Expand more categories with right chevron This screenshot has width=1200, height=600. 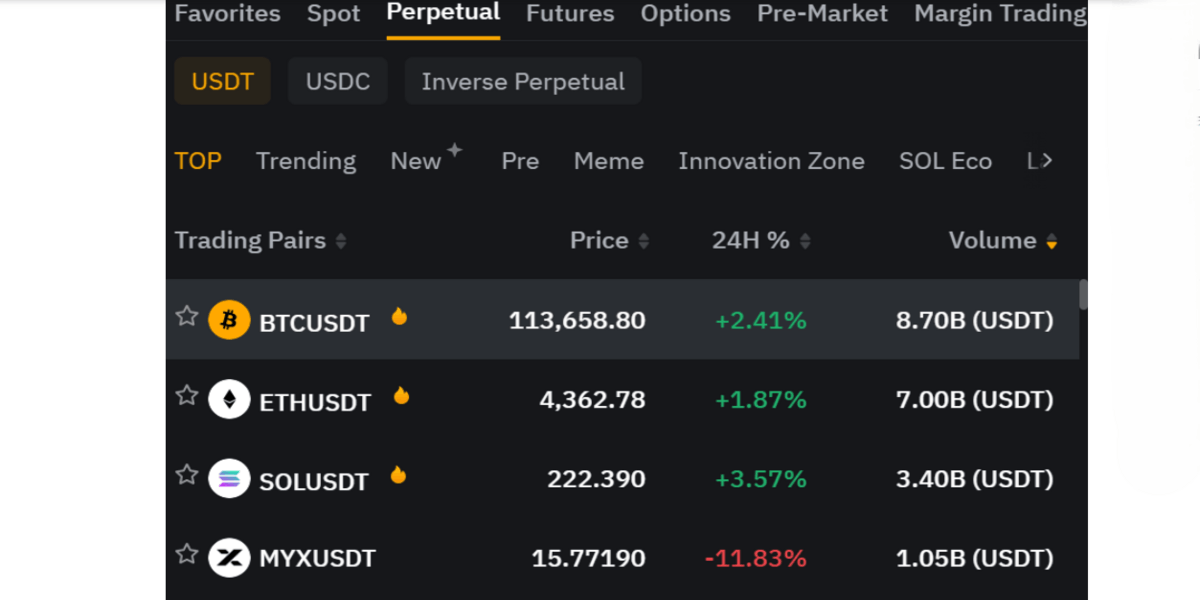coord(1046,161)
